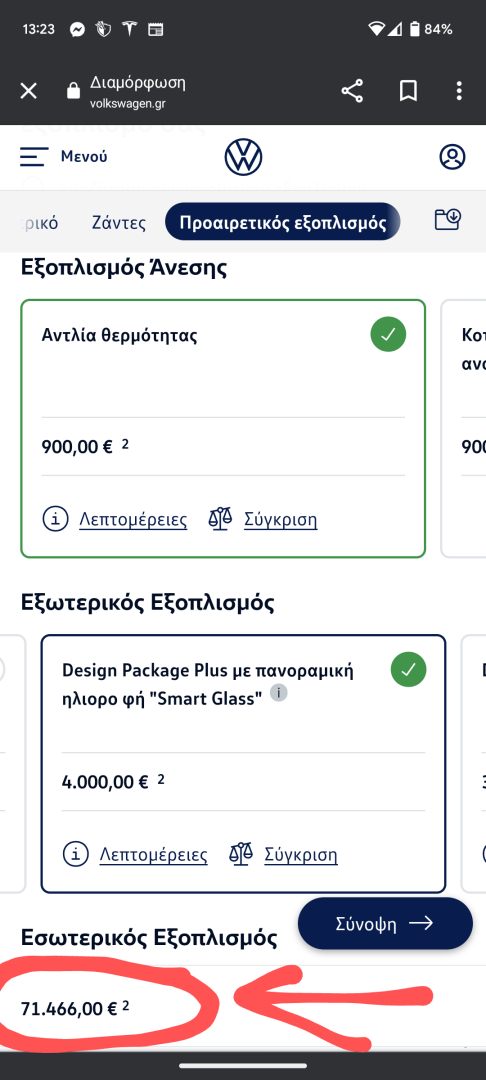486x1080 pixels.
Task: Open Λεπτομέρειες for Αντλία θερμότητας
Action: tap(133, 519)
